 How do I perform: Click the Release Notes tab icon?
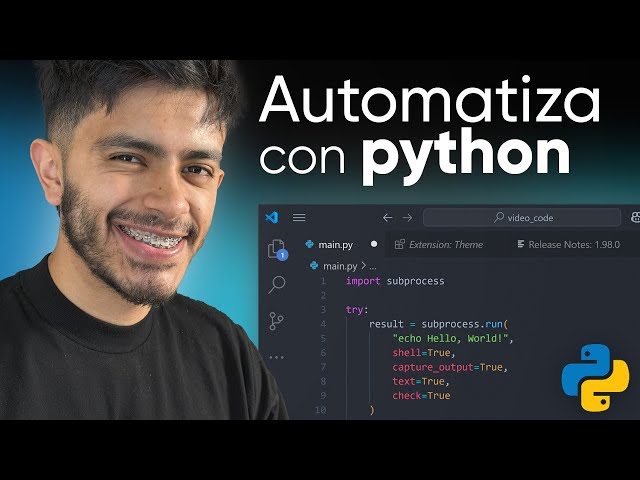521,244
